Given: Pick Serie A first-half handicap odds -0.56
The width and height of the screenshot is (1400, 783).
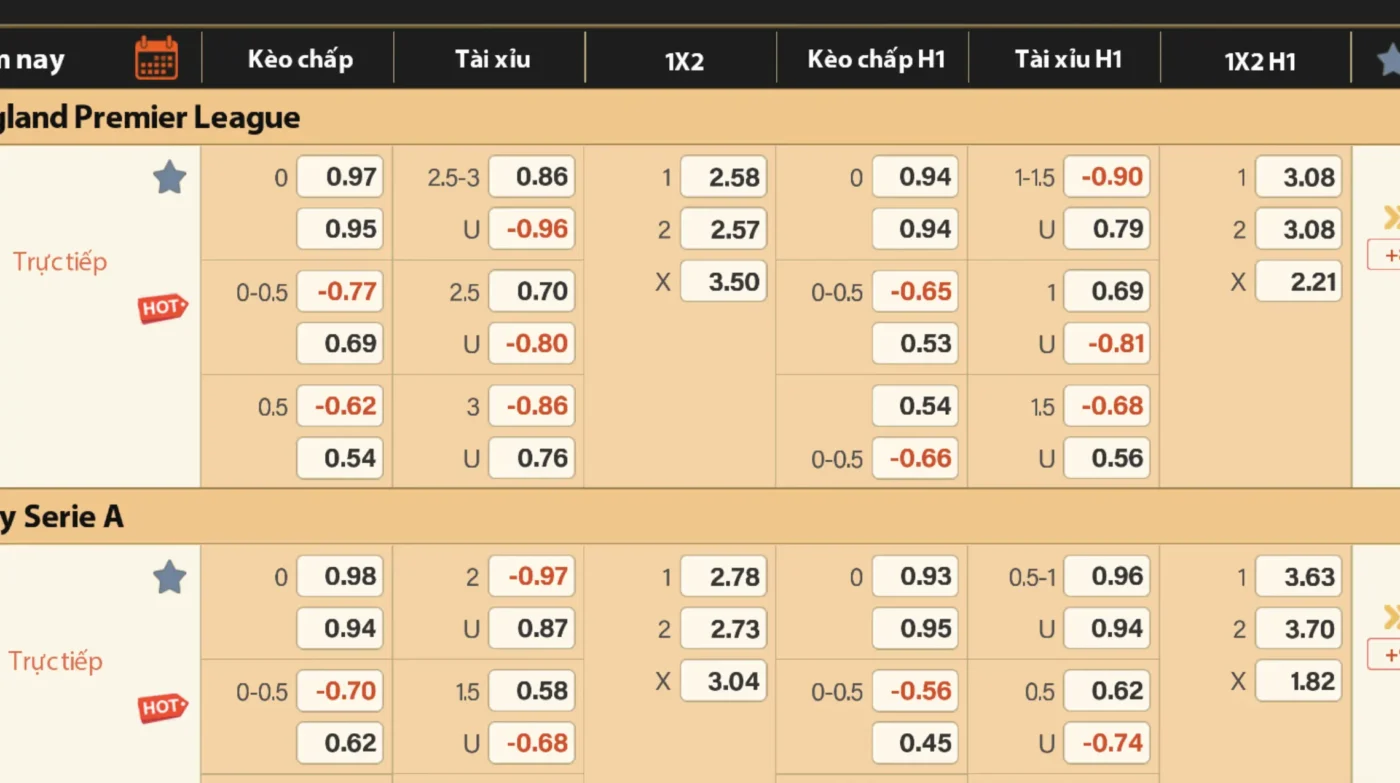Looking at the screenshot, I should (x=916, y=690).
